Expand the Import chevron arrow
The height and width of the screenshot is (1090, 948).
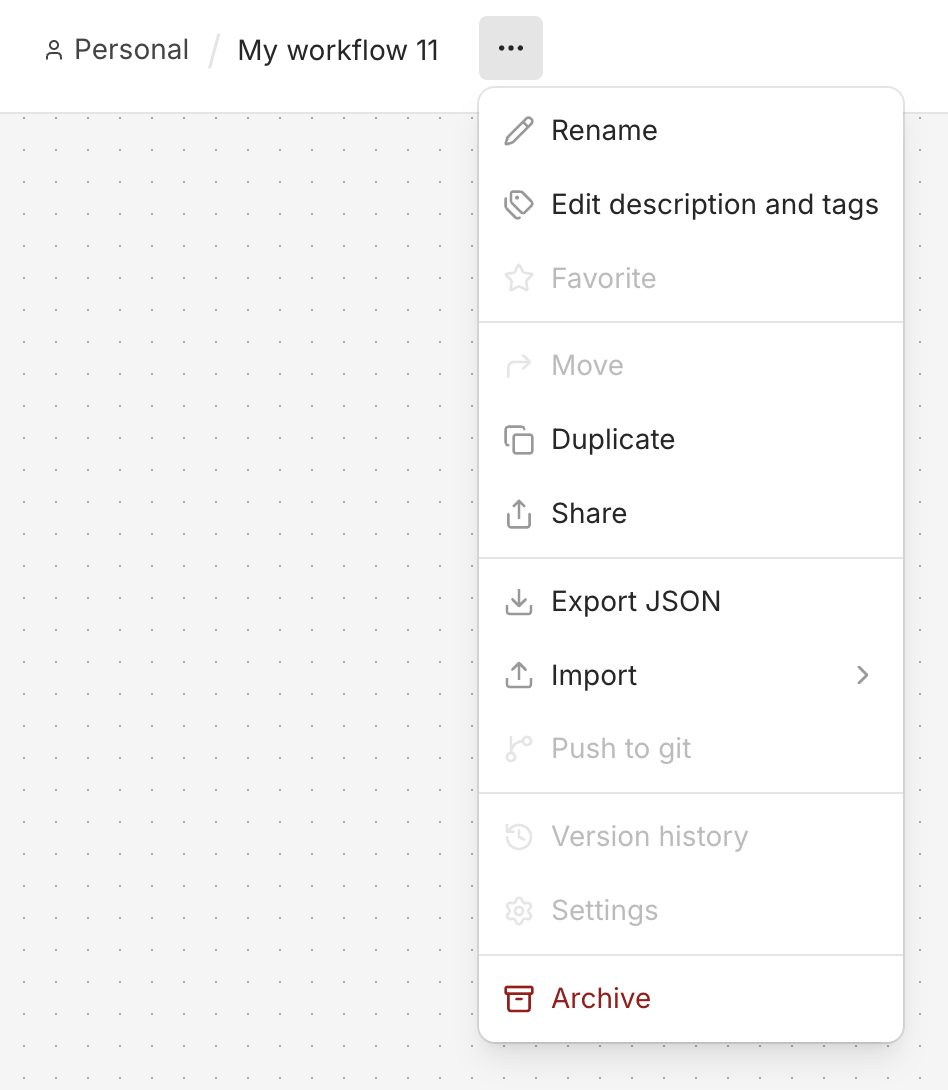863,675
